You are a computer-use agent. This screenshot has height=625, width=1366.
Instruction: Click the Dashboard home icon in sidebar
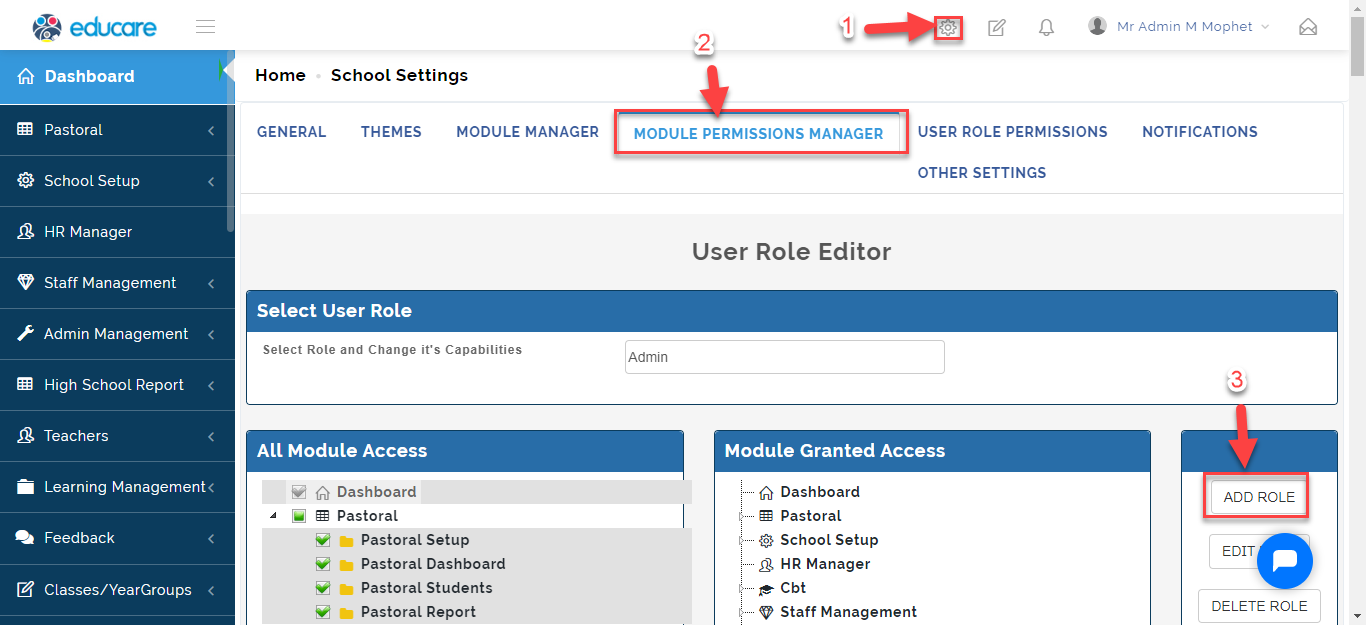click(26, 76)
